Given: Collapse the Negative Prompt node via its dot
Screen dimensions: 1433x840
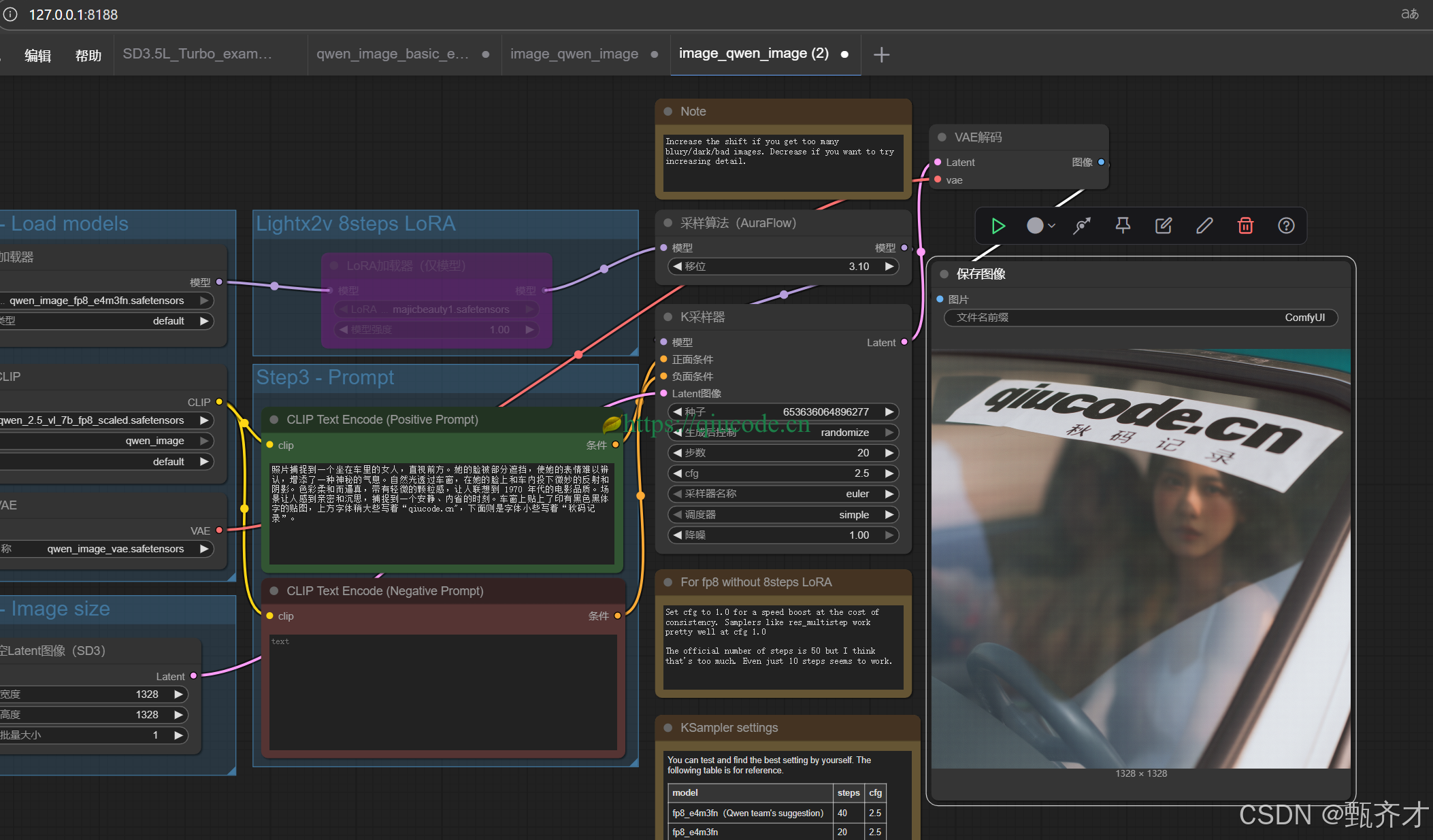Looking at the screenshot, I should click(x=274, y=591).
